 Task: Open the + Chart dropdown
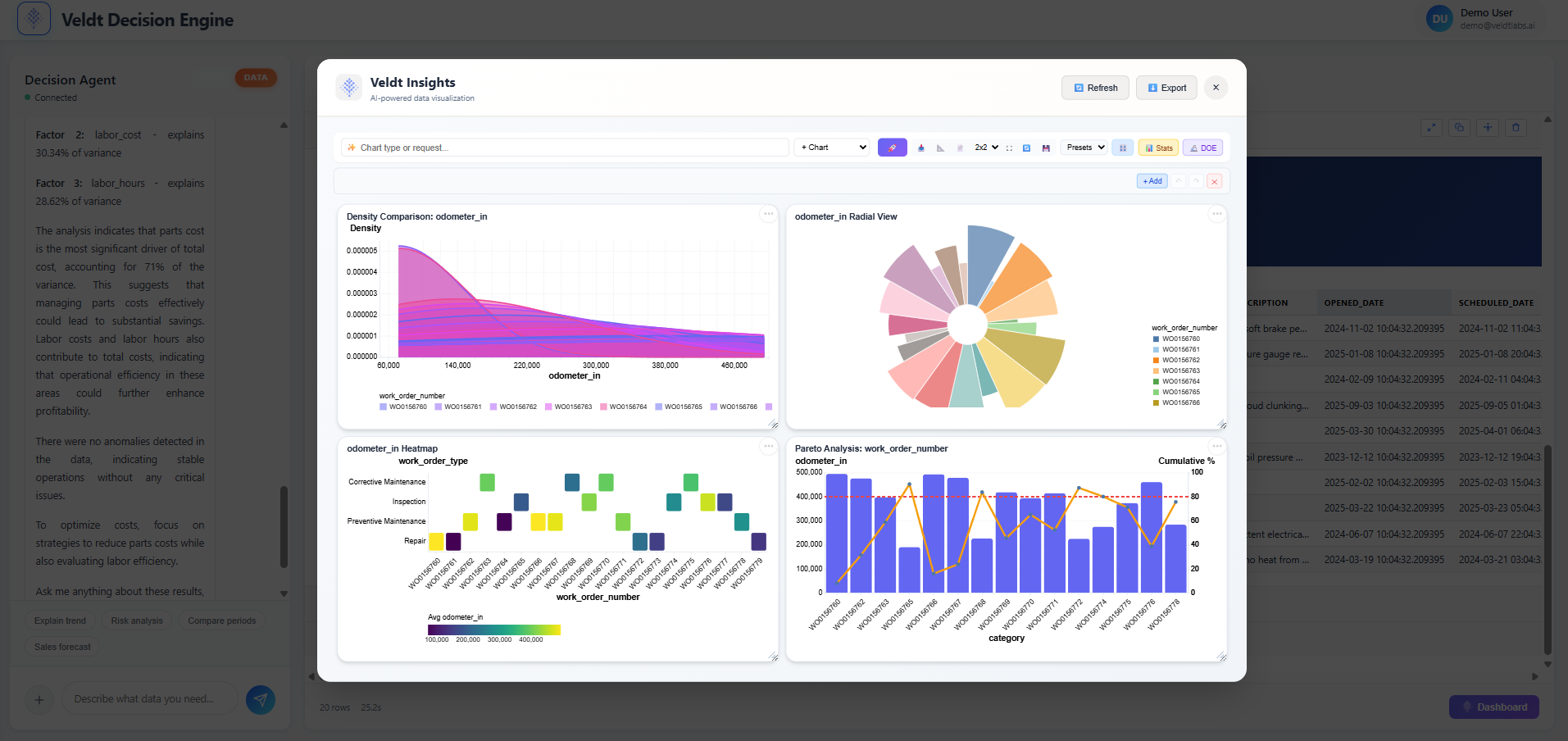[832, 148]
